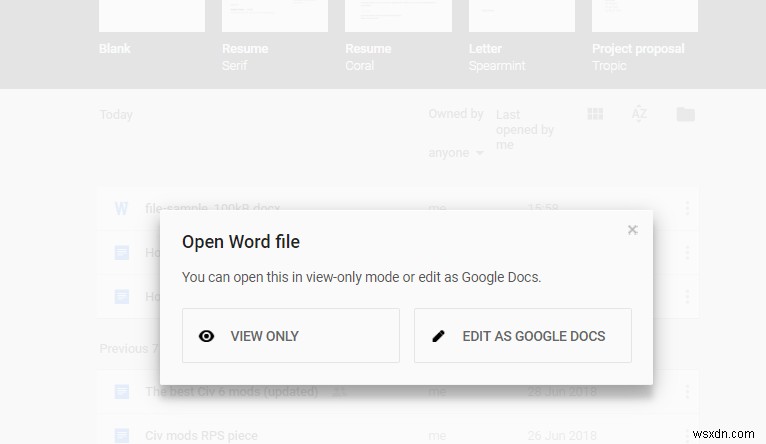Open more options for The best Civ 6 mods row
The image size is (766, 444).
point(687,391)
